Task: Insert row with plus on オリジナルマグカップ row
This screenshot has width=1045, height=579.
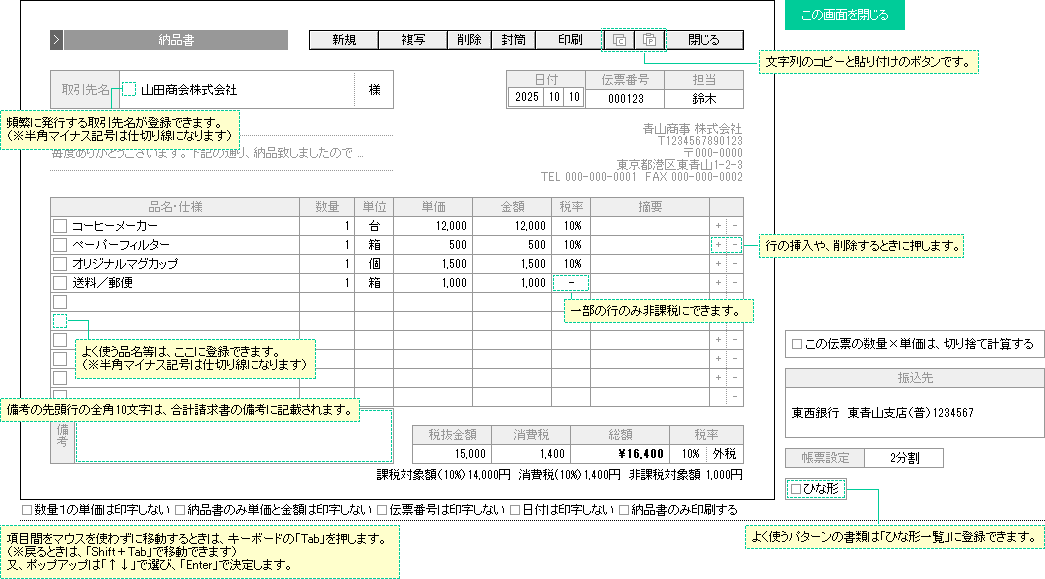Action: [x=718, y=264]
